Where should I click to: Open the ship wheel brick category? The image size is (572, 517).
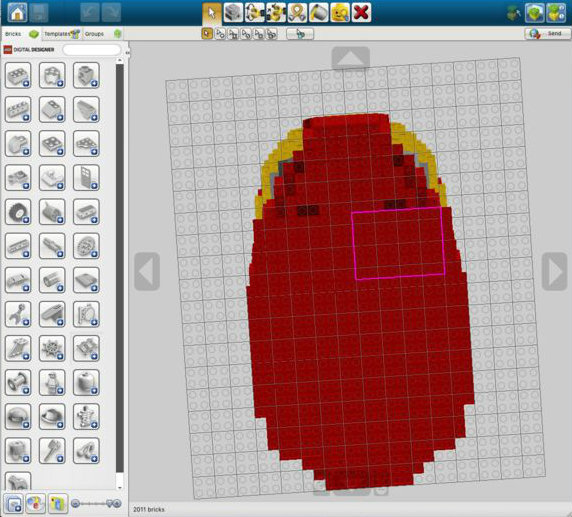click(x=52, y=348)
